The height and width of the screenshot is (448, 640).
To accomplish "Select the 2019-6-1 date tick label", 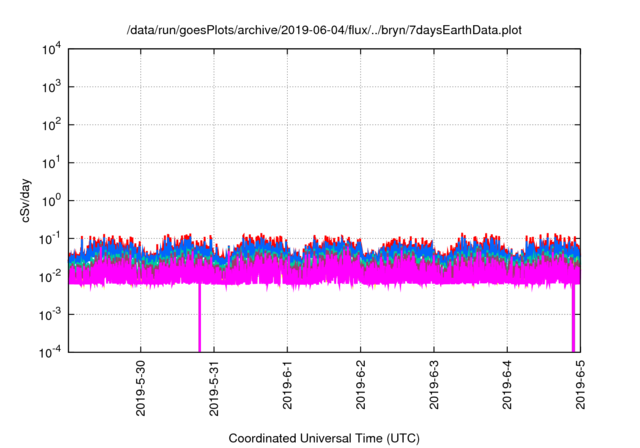I will (287, 385).
